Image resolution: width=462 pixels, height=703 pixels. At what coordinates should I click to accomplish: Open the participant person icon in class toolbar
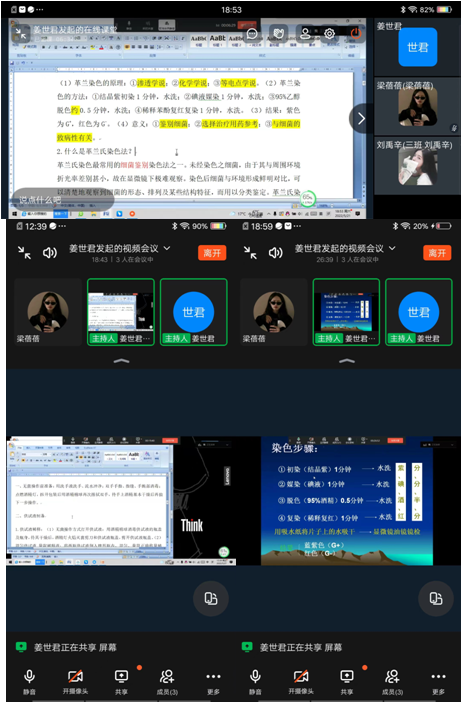[x=305, y=34]
